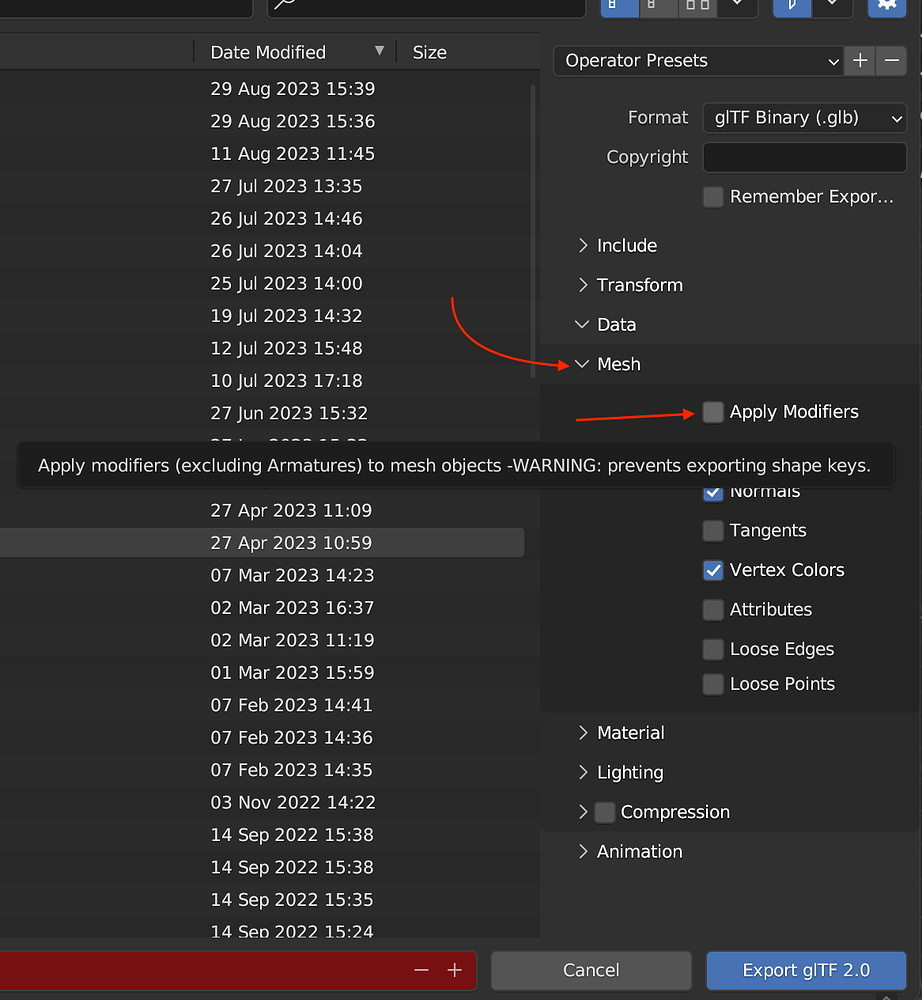922x1000 pixels.
Task: Select file dated 19 Jul 2023 14:32
Action: (x=262, y=316)
